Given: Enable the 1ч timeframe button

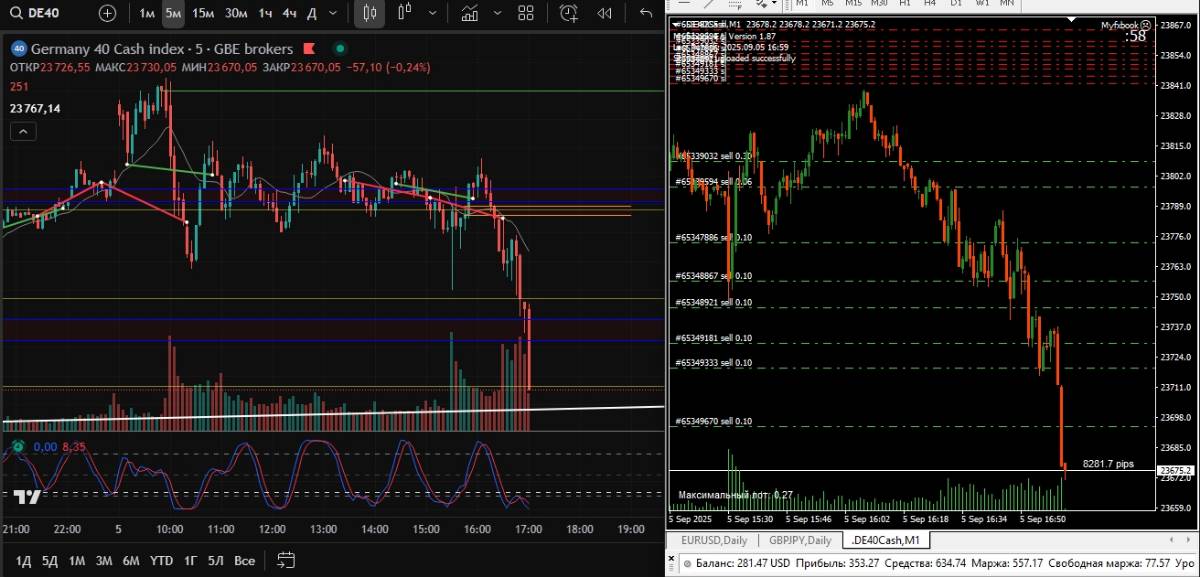Looking at the screenshot, I should tap(265, 13).
